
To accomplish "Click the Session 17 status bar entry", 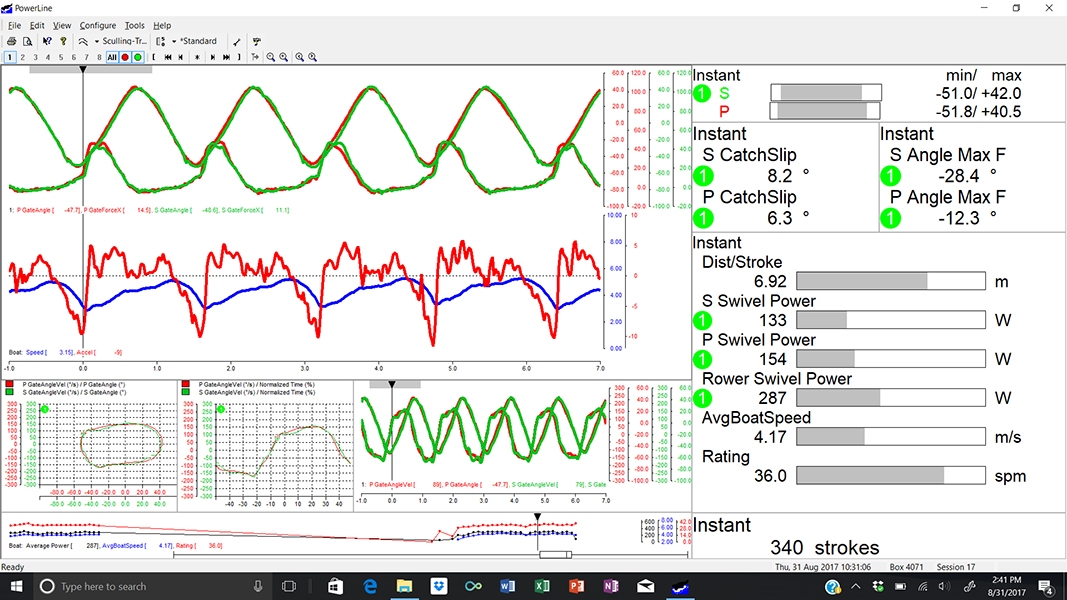I will click(x=955, y=567).
